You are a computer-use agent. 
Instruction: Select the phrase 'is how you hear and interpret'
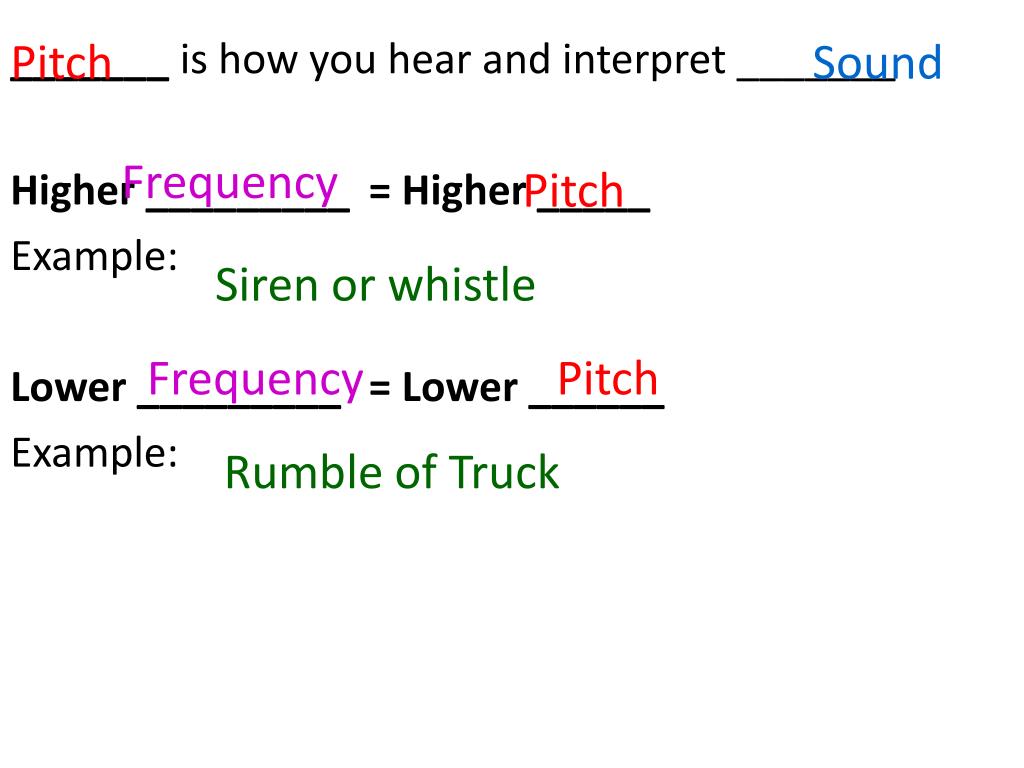[453, 60]
